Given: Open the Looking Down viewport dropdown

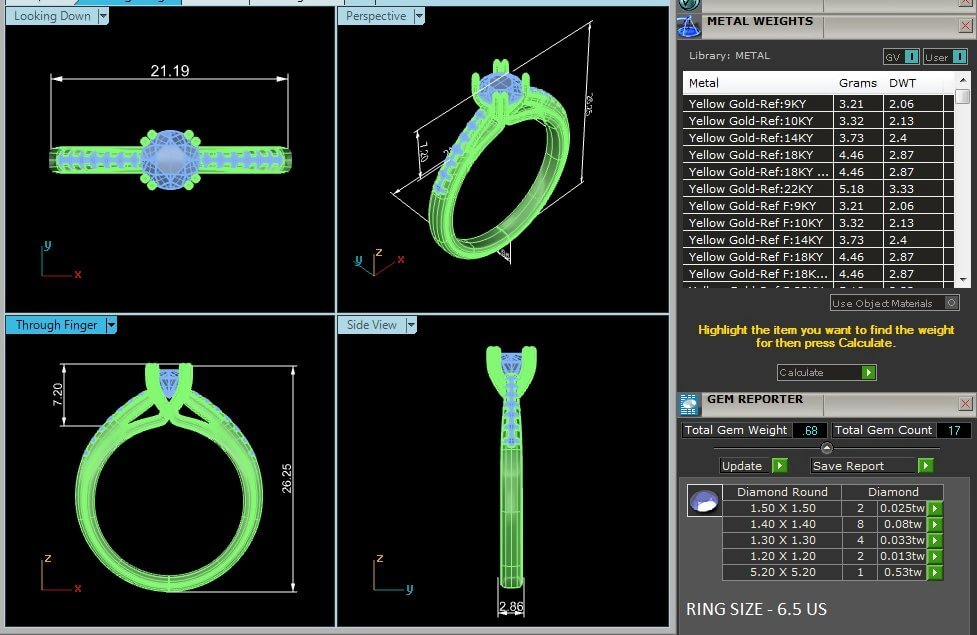Looking at the screenshot, I should [103, 16].
